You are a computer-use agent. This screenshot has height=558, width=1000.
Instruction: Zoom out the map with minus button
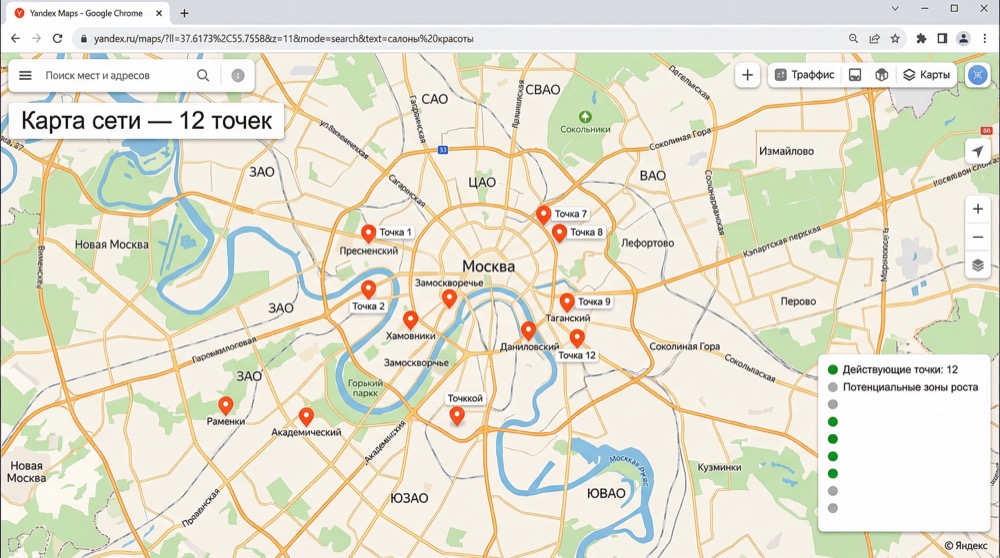coord(977,237)
